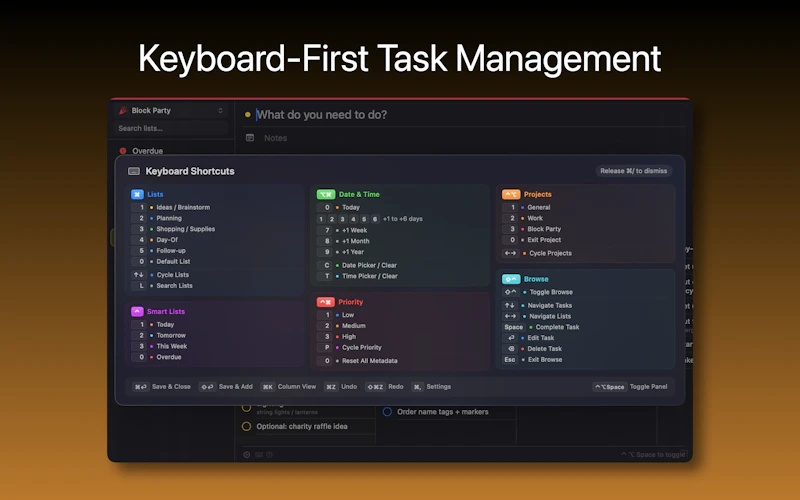
Task: Click Date Picker / Clear shortcut
Action: 357,265
